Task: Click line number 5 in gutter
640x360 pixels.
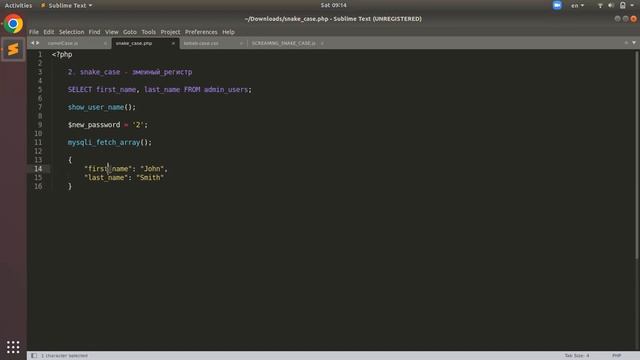Action: coord(40,89)
